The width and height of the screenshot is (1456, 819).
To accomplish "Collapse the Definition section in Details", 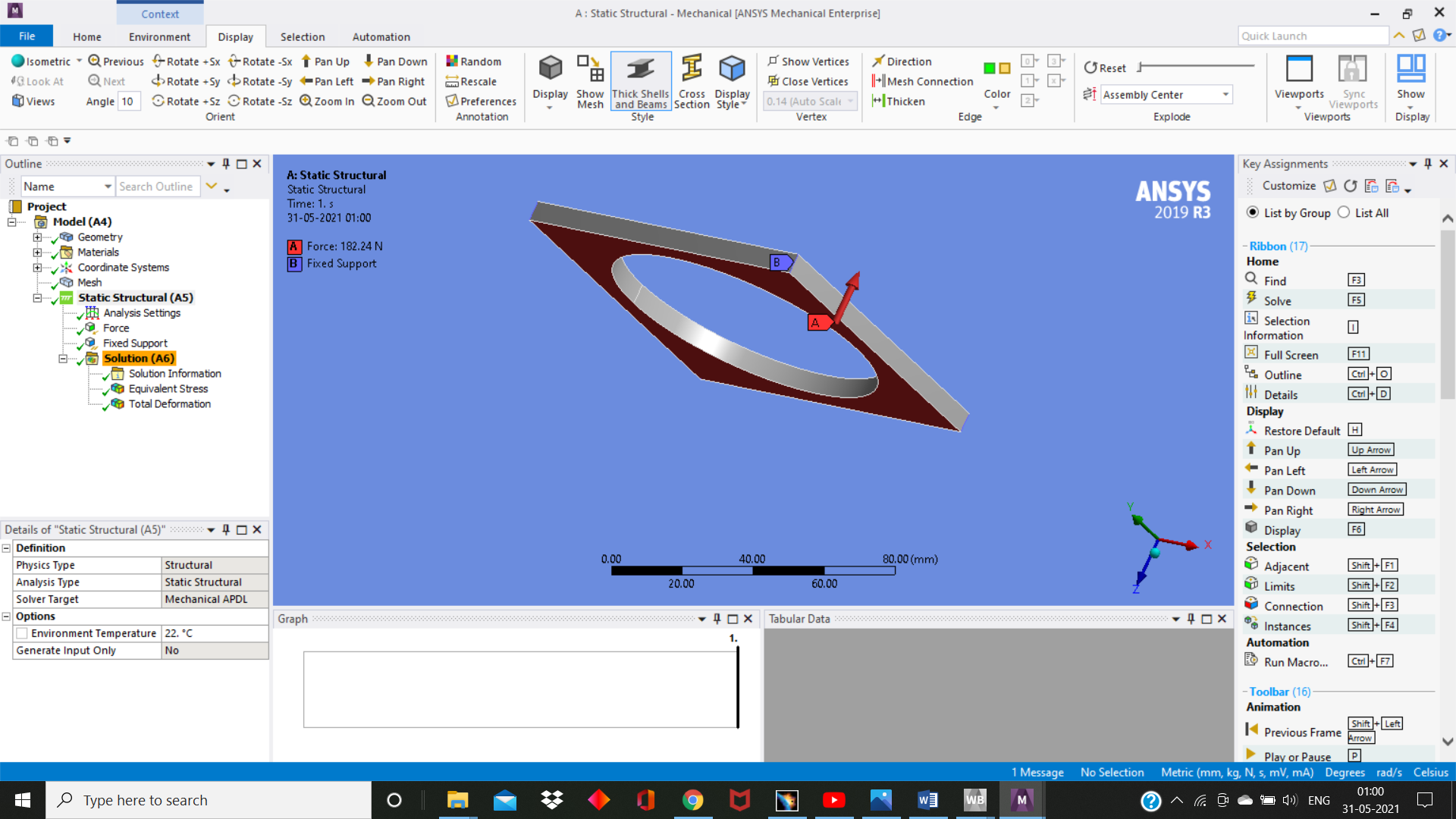I will (x=6, y=548).
